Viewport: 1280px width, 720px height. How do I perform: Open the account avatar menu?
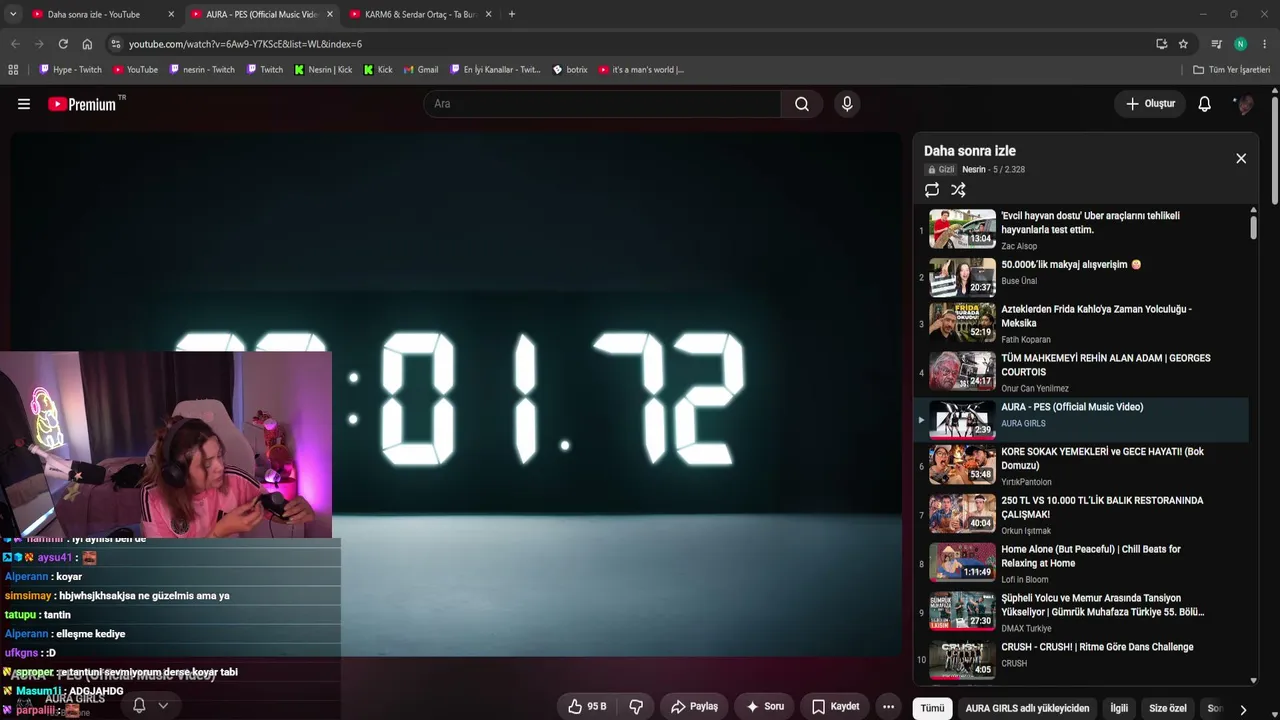(1244, 104)
